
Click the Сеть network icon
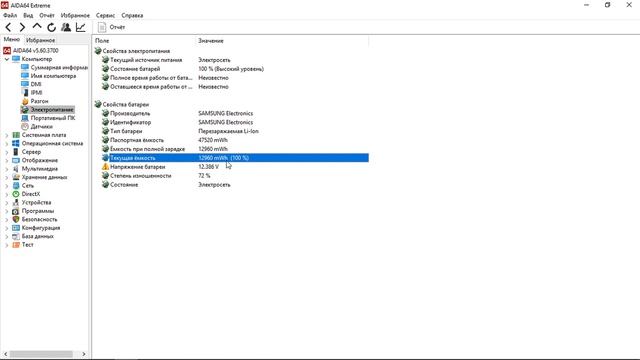[16, 186]
